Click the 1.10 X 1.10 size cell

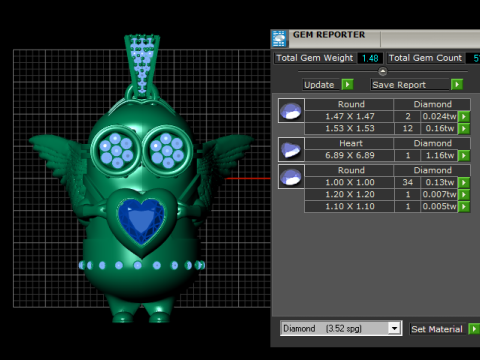pyautogui.click(x=350, y=206)
